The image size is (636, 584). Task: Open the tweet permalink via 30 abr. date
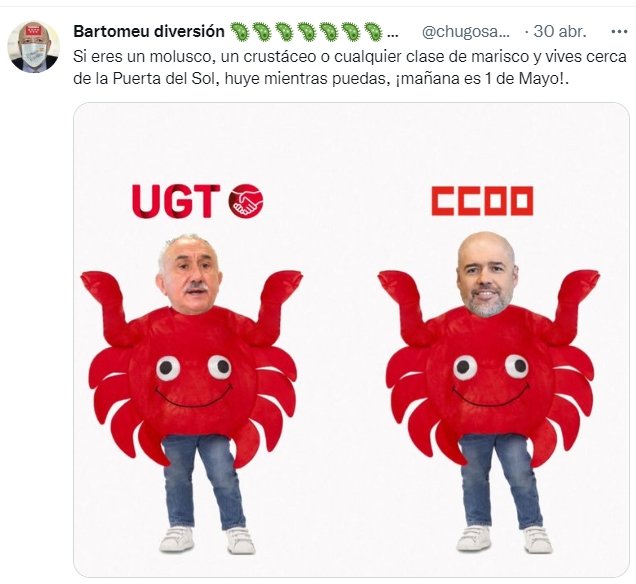click(x=560, y=31)
